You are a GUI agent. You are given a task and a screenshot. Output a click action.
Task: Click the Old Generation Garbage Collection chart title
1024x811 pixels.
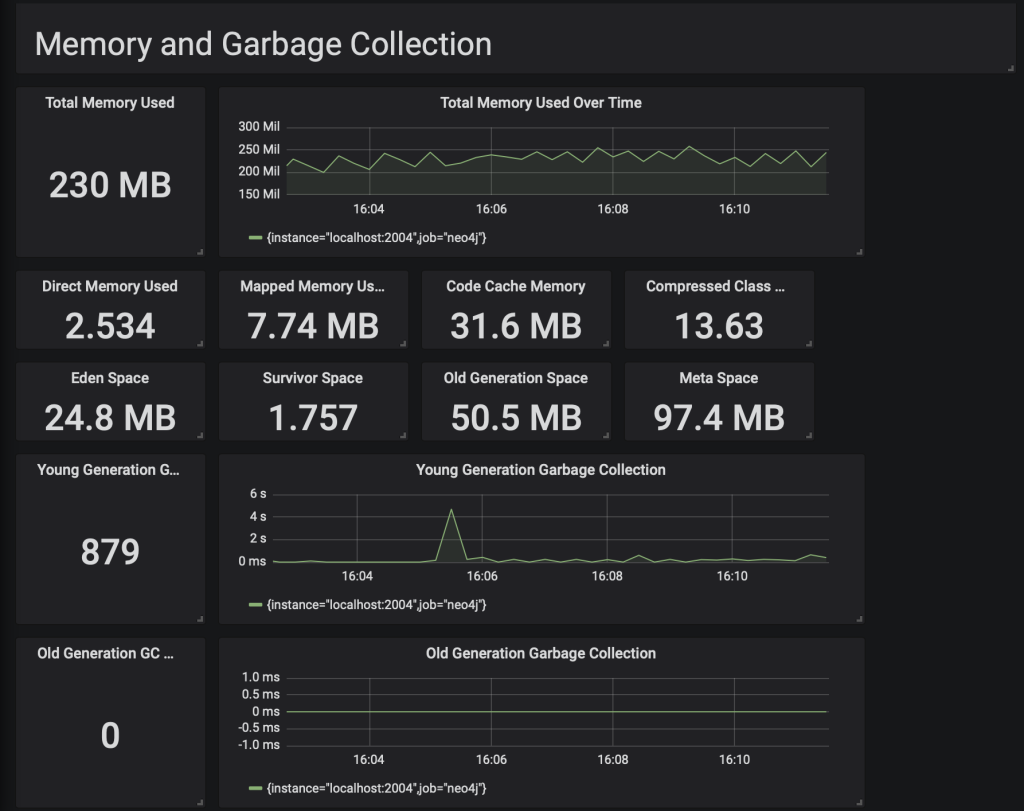[x=540, y=654]
